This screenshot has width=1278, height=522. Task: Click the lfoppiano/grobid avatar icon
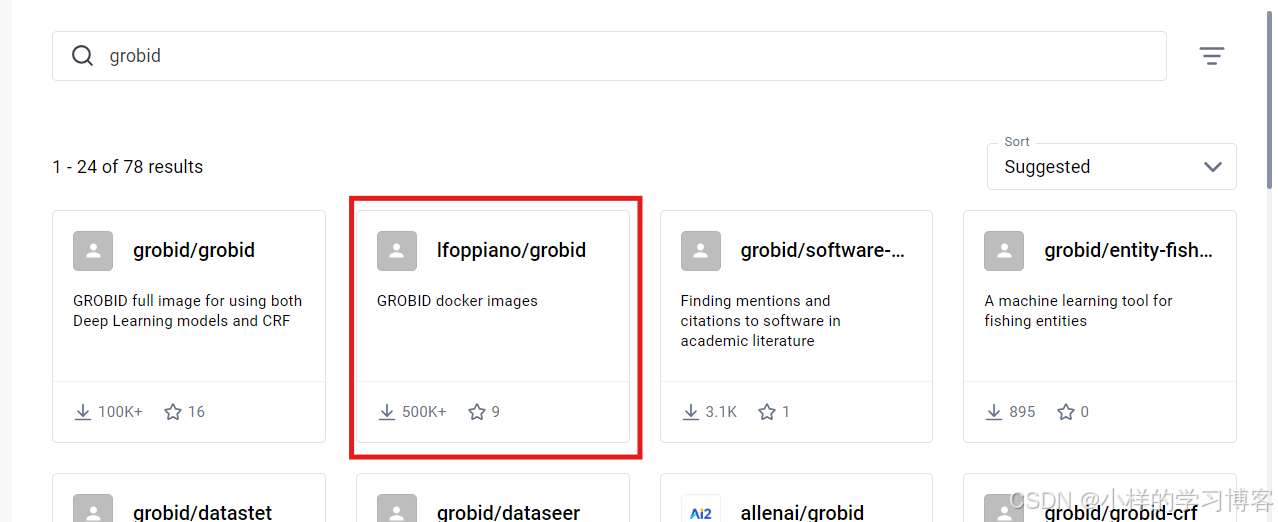(397, 251)
